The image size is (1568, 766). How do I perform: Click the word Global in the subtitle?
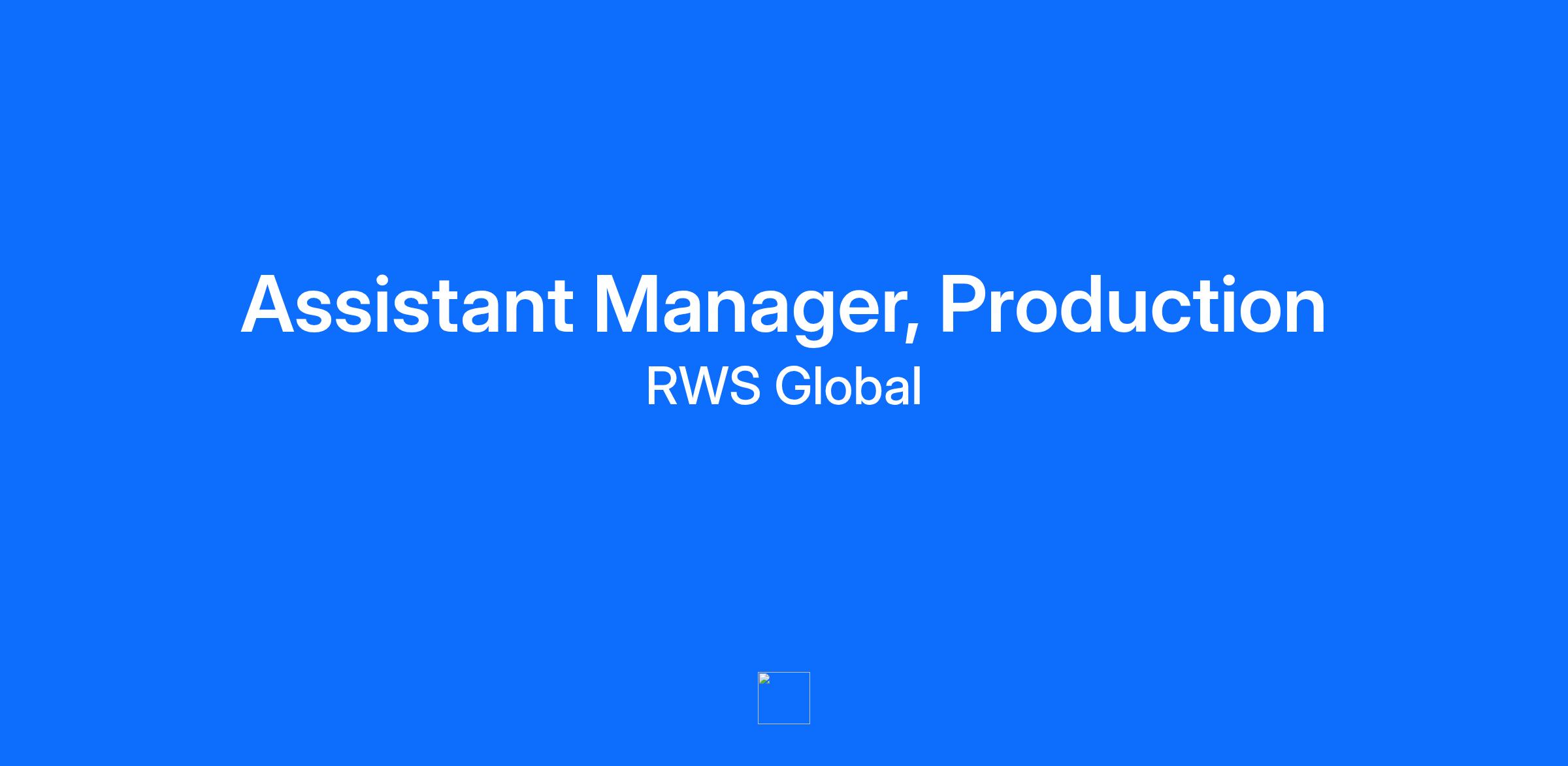click(x=848, y=387)
